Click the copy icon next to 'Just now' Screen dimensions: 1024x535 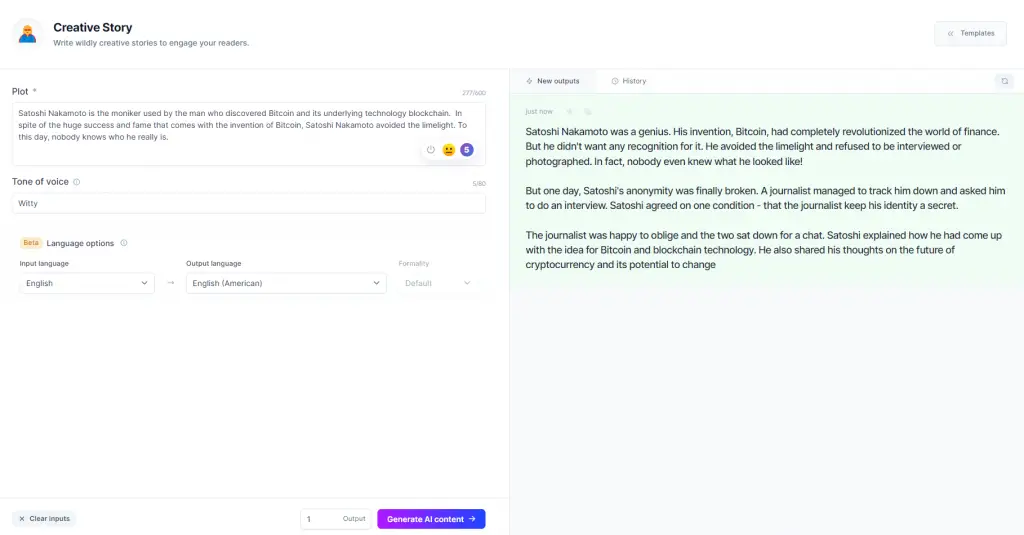point(588,112)
